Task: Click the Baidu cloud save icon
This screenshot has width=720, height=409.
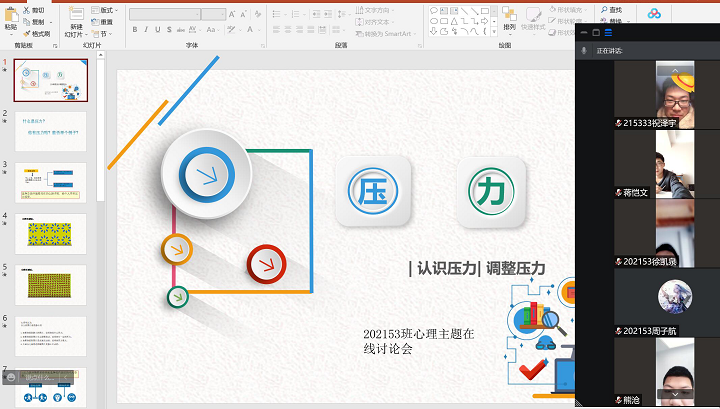Action: pyautogui.click(x=654, y=14)
